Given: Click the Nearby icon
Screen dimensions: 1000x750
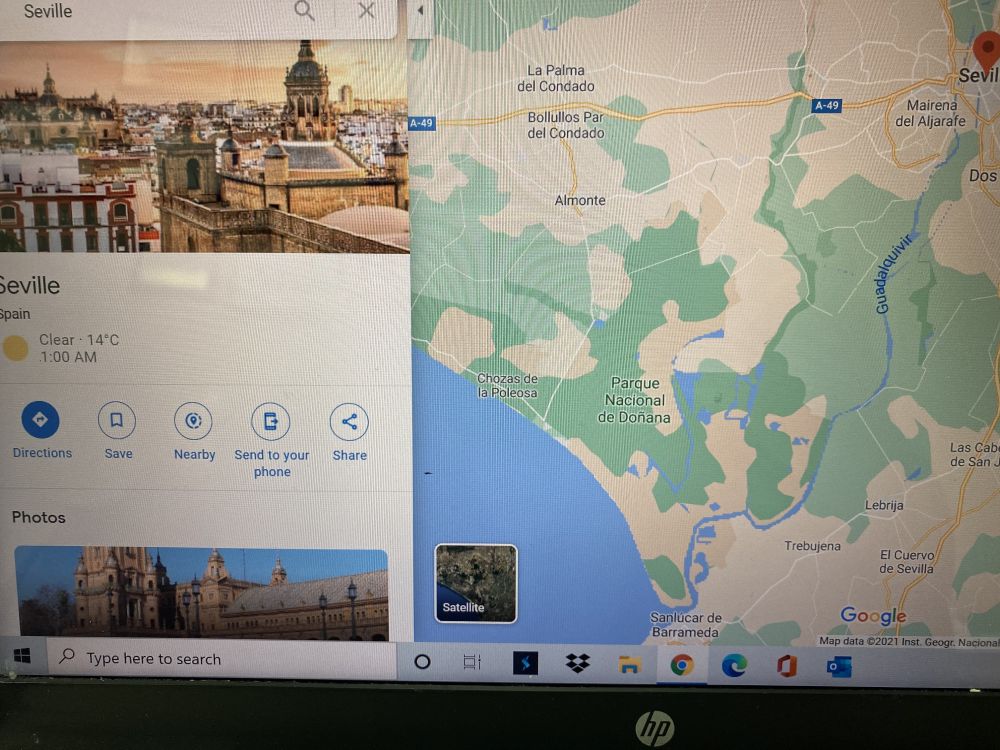Looking at the screenshot, I should point(193,421).
